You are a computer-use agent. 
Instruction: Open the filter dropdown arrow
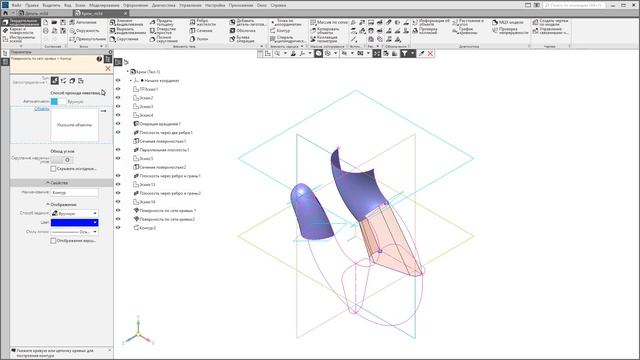(413, 53)
